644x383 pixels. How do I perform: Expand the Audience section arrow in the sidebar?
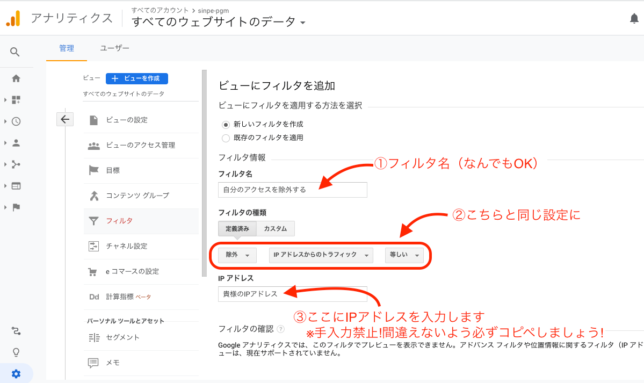click(5, 143)
